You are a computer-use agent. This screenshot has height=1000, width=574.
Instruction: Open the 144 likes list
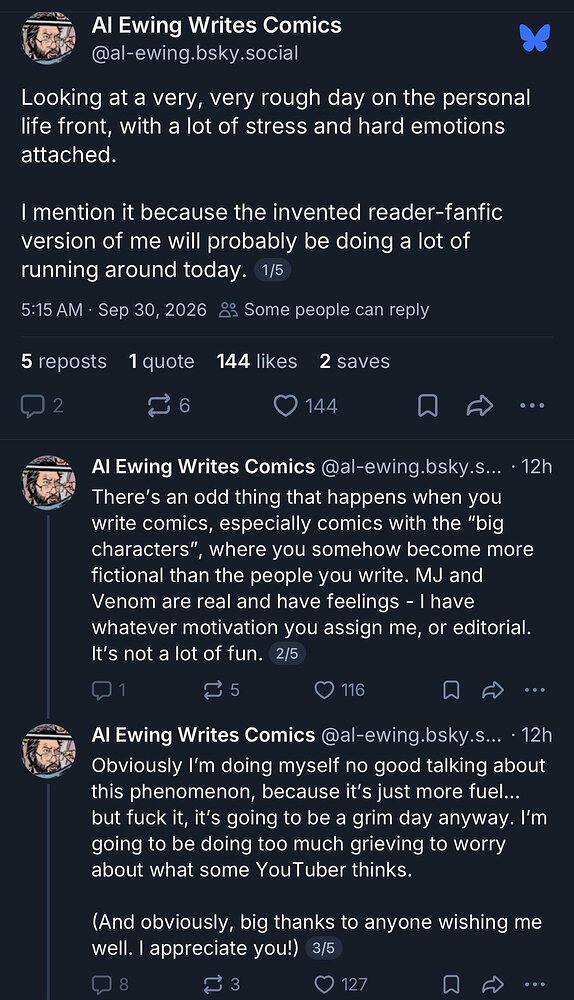[x=257, y=361]
